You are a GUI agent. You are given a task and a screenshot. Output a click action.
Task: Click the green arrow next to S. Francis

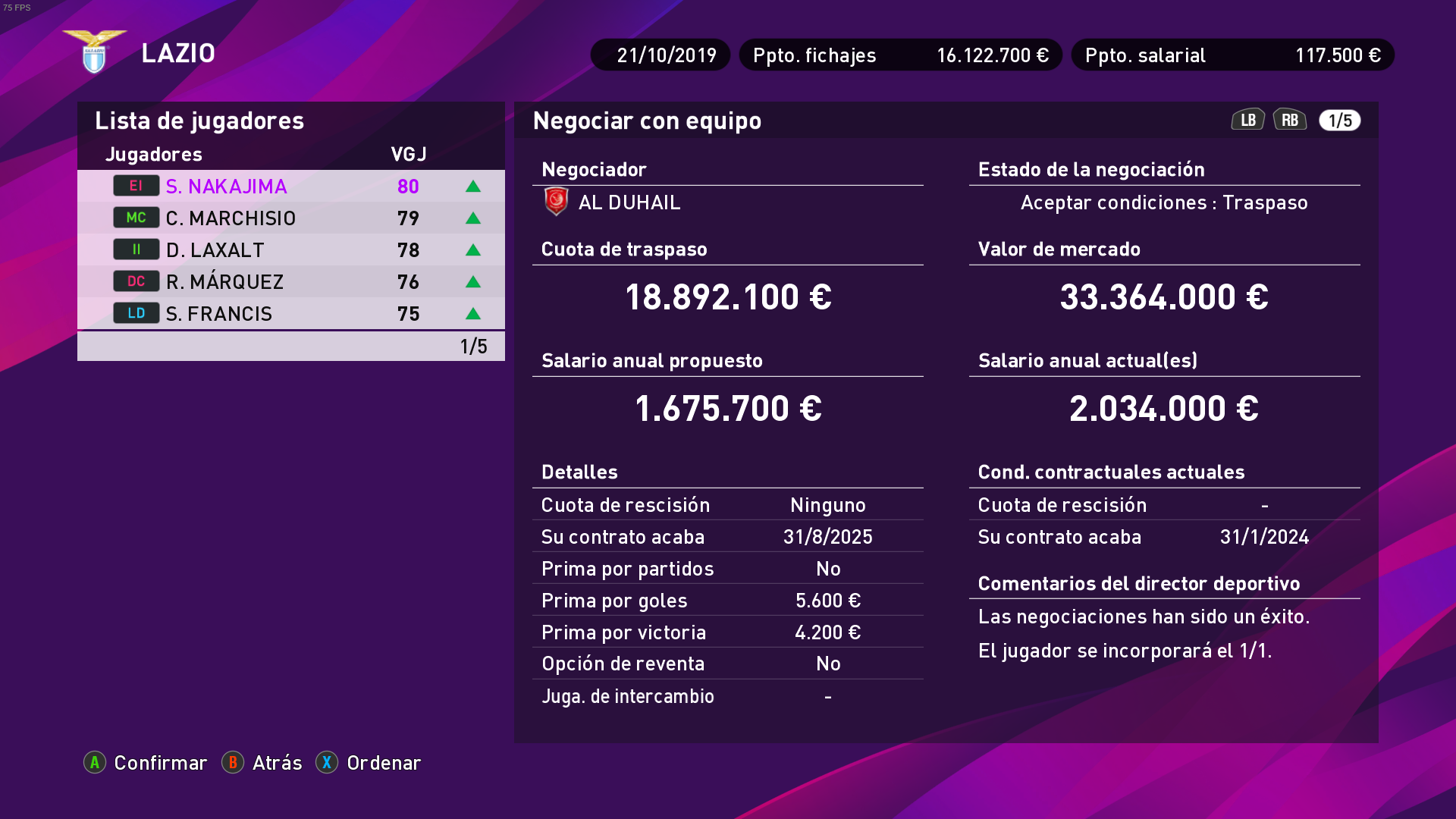[473, 314]
